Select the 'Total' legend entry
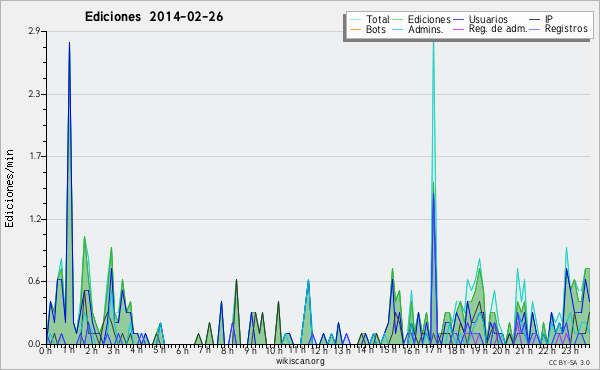 [x=377, y=19]
